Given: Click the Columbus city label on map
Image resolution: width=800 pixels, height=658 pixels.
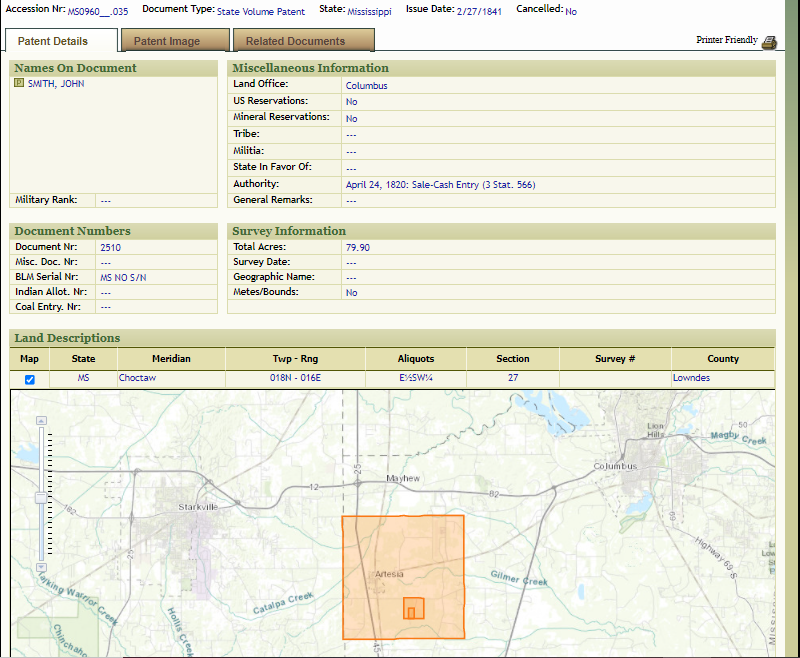Looking at the screenshot, I should click(x=615, y=467).
